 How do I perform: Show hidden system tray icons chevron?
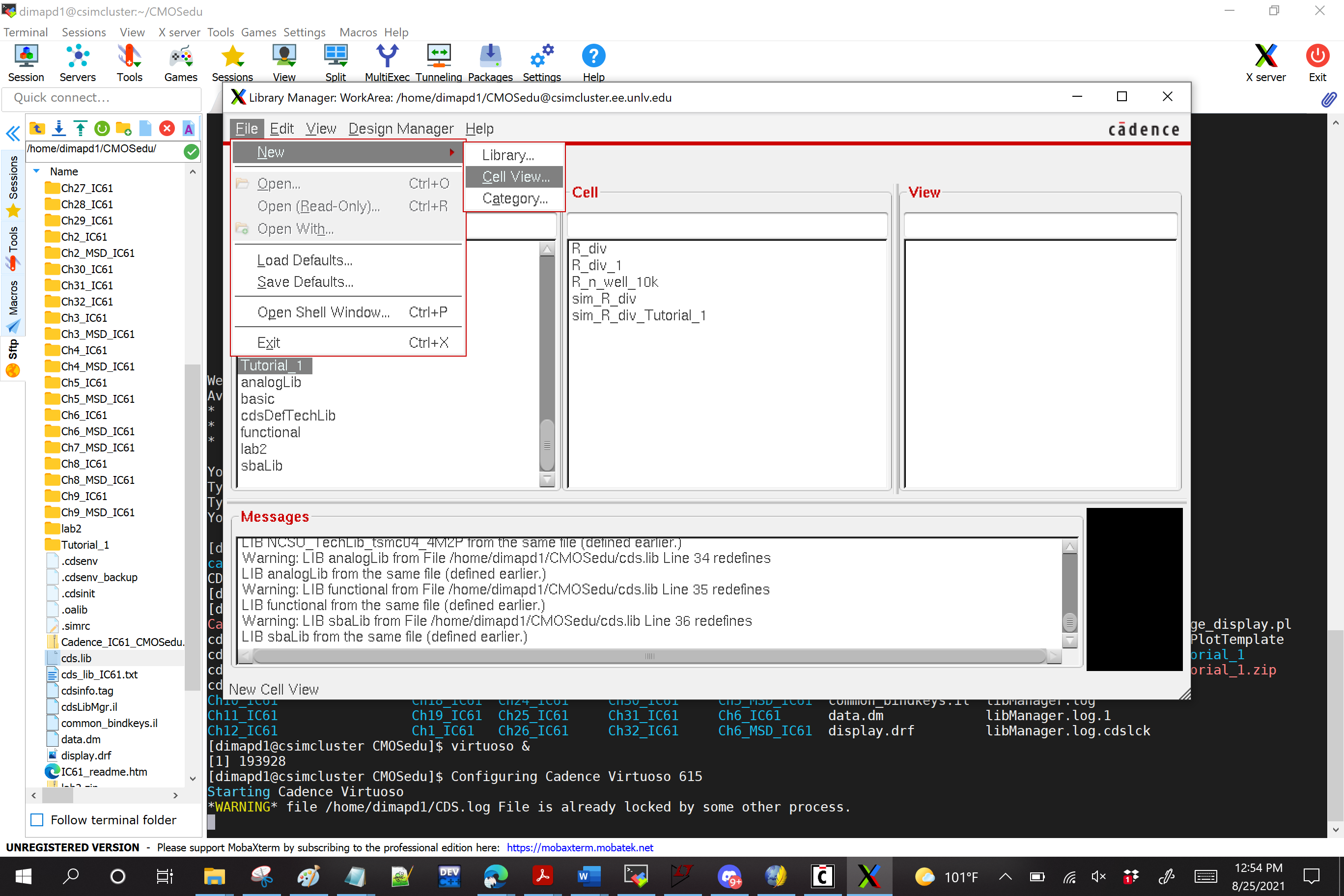click(x=1005, y=876)
